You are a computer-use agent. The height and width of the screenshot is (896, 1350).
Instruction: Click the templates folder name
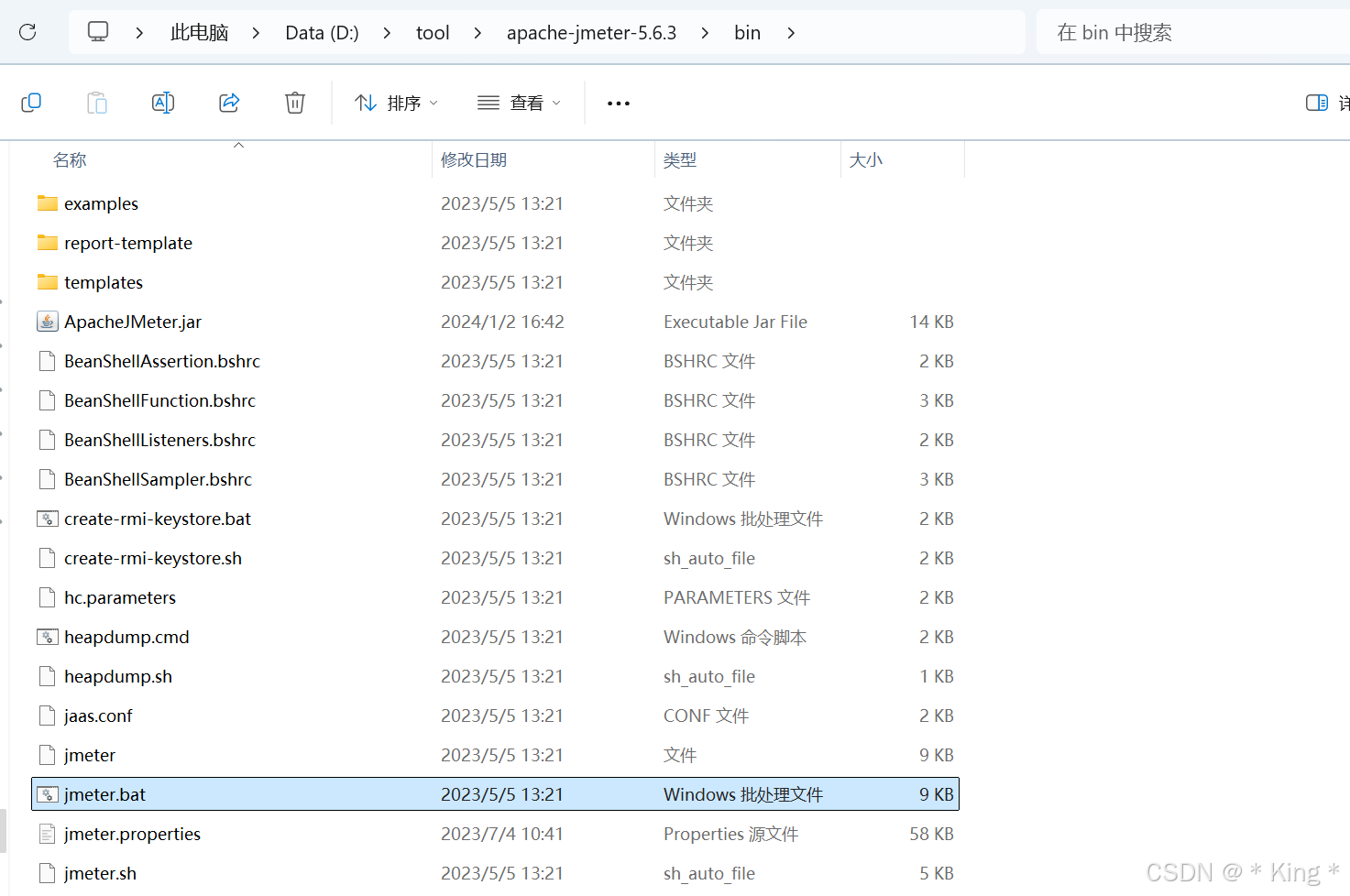pyautogui.click(x=104, y=282)
